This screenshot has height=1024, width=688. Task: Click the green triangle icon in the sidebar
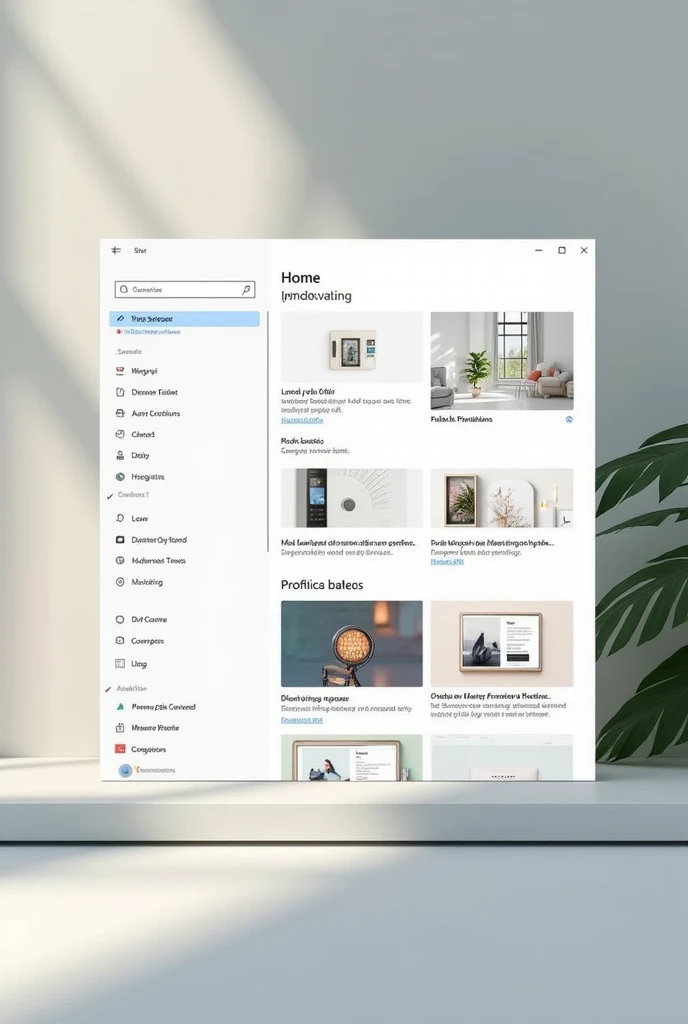tap(120, 707)
